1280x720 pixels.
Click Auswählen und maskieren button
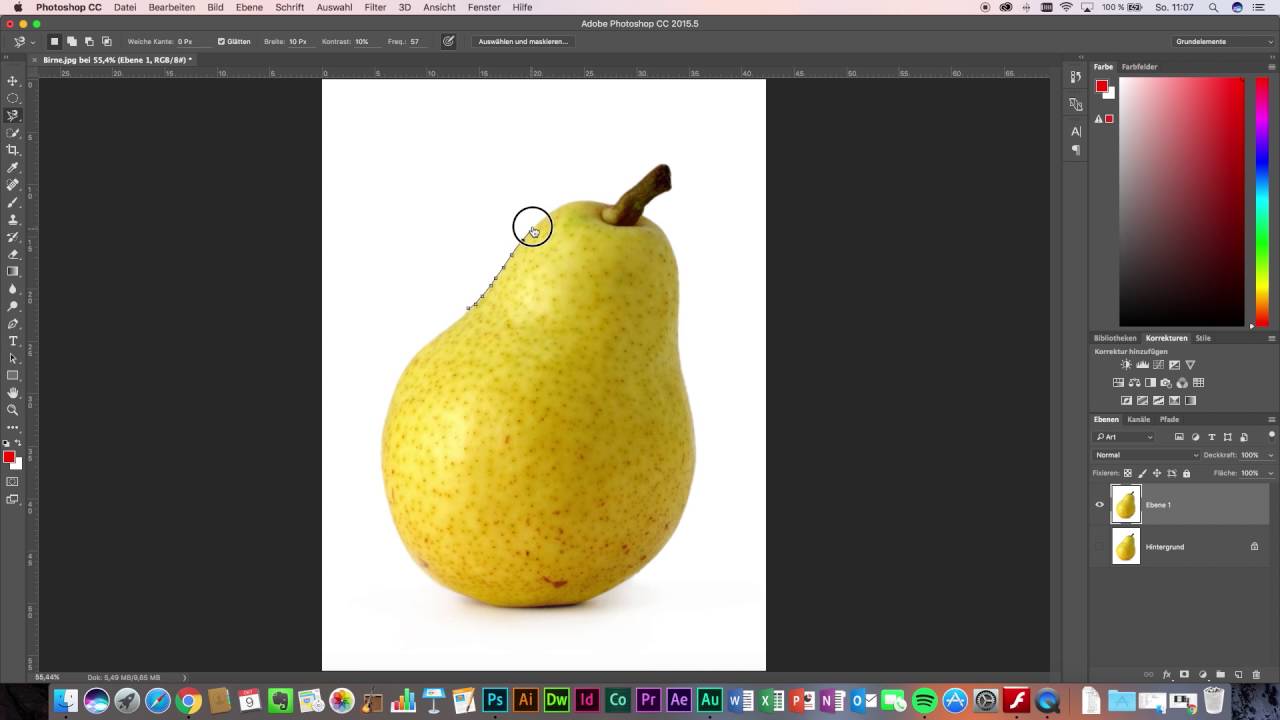[523, 42]
